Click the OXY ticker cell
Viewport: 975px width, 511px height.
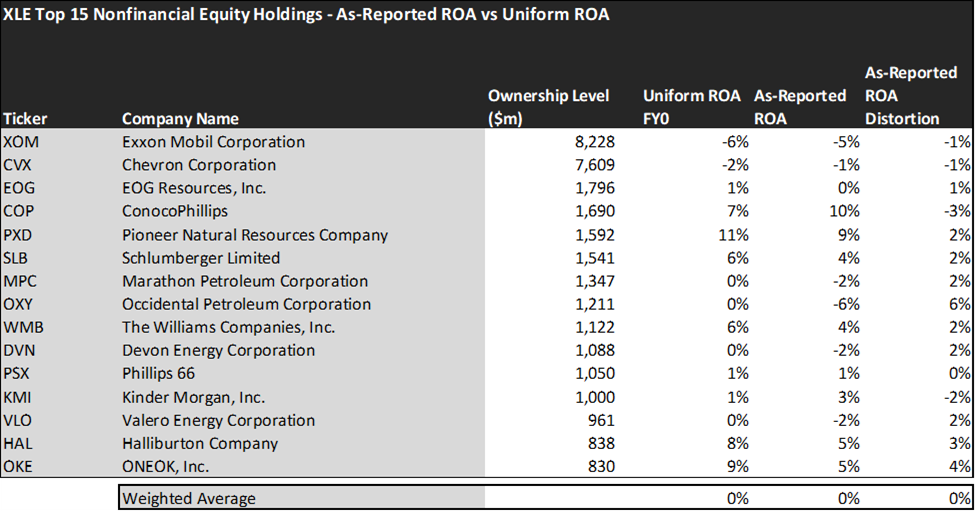click(18, 305)
